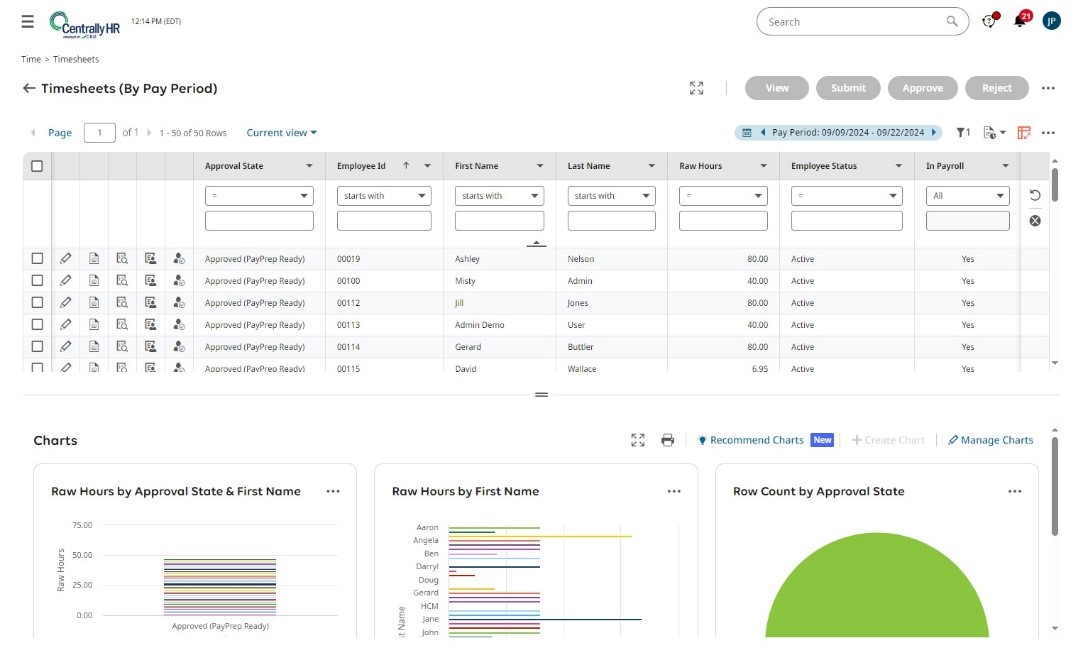Select all rows with header checkbox
1083x660 pixels.
tap(37, 166)
